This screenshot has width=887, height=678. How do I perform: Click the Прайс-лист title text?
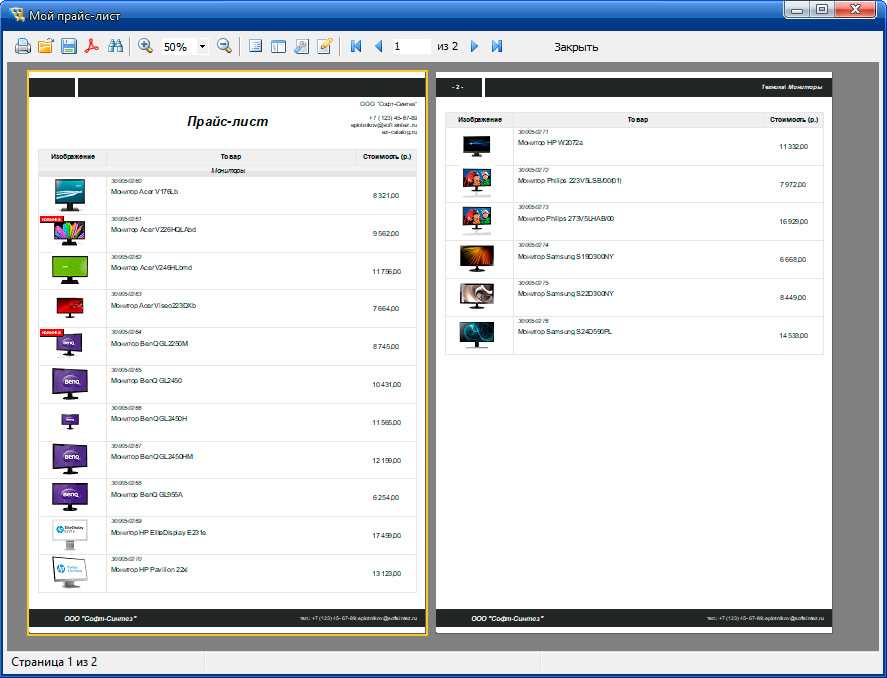[227, 121]
